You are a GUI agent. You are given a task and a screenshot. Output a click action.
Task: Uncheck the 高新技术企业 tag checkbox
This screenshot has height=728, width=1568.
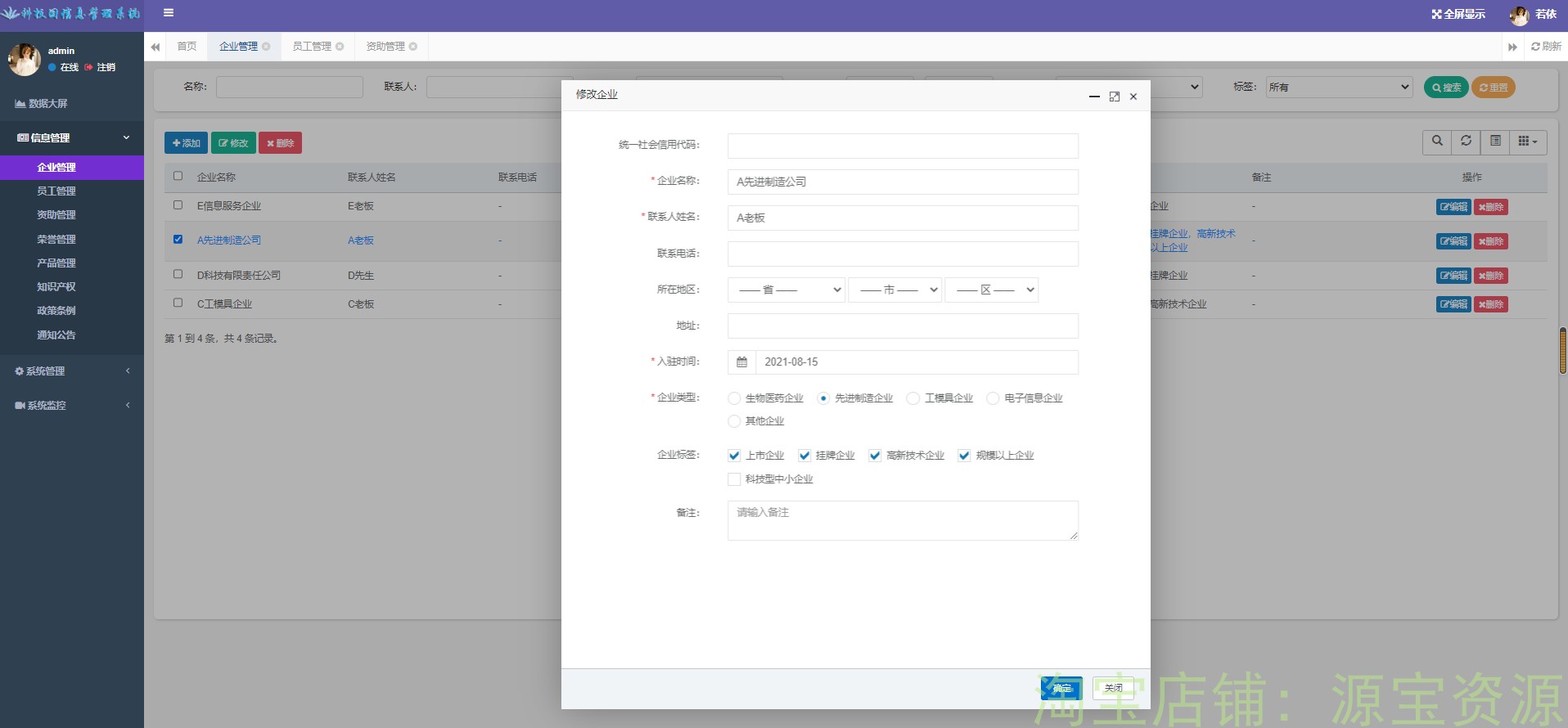coord(875,456)
